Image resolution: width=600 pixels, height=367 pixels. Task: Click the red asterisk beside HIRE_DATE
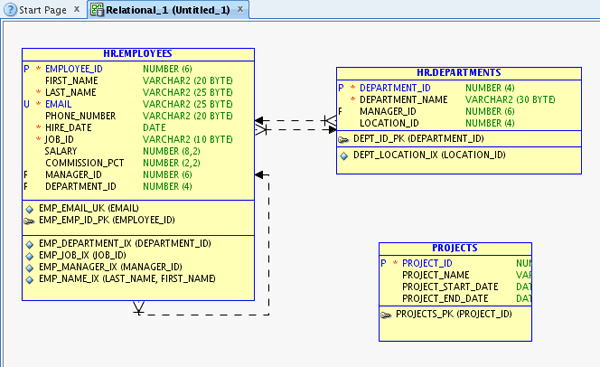click(38, 127)
